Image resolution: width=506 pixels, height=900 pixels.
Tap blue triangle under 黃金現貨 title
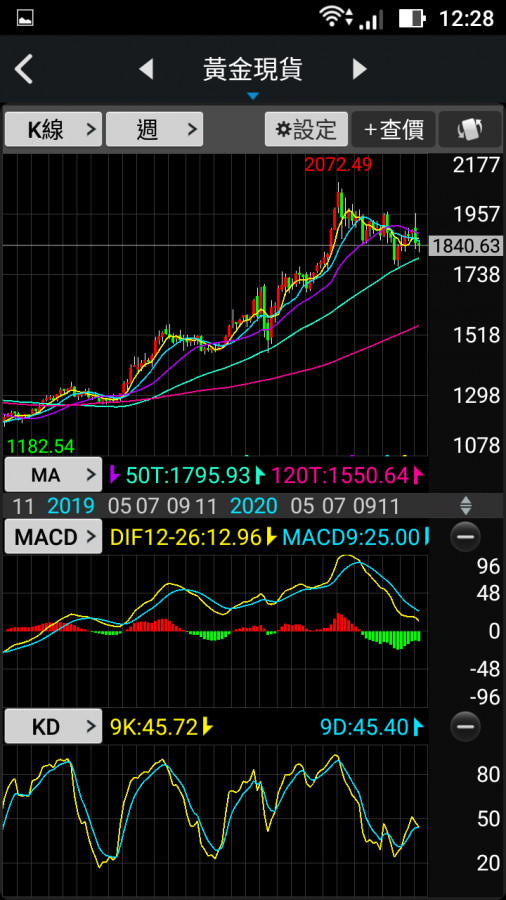pos(253,96)
